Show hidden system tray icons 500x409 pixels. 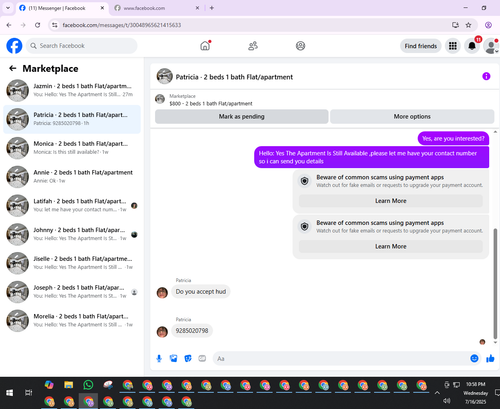(x=437, y=393)
